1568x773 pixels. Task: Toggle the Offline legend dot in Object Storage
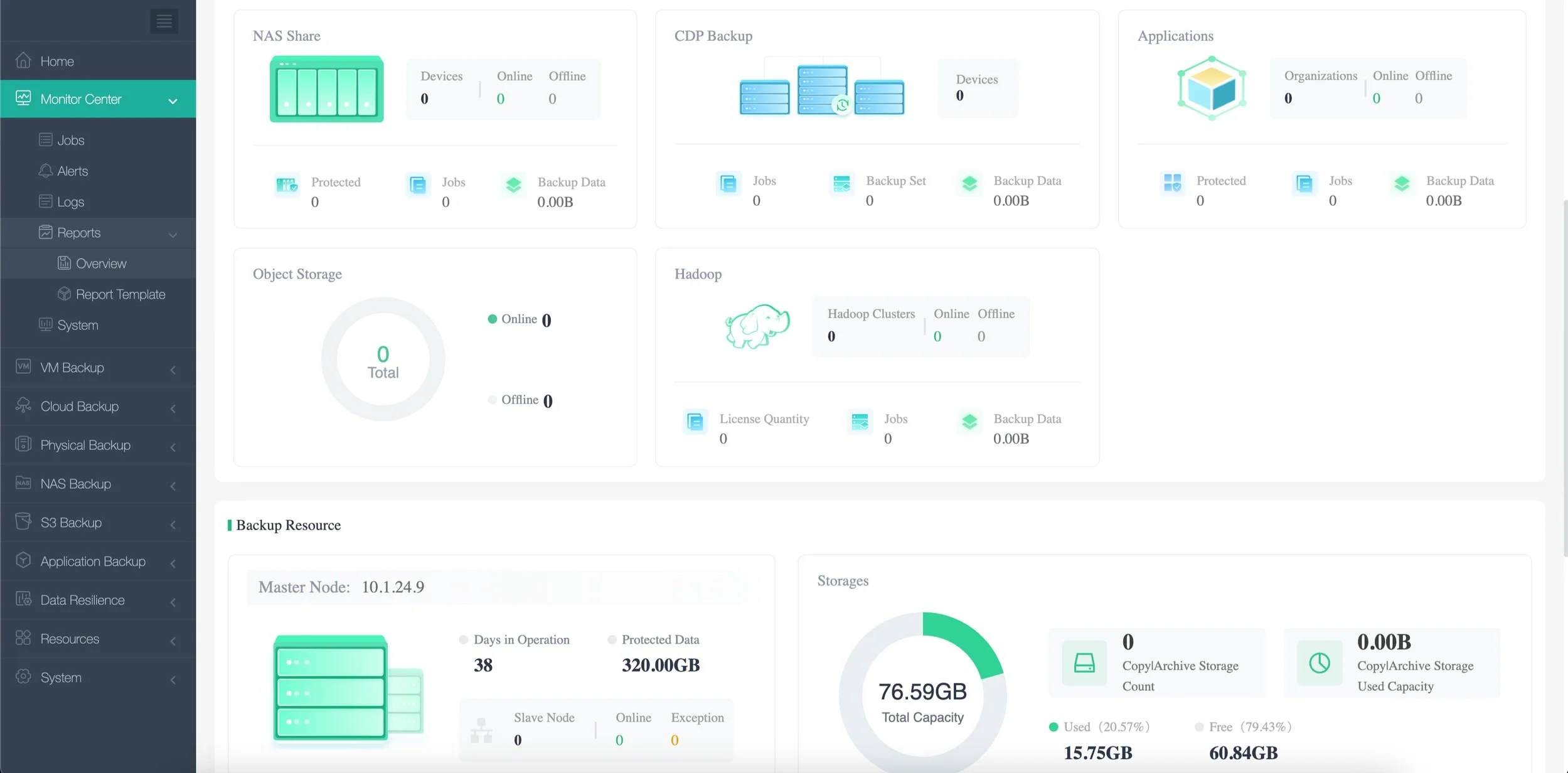point(493,400)
